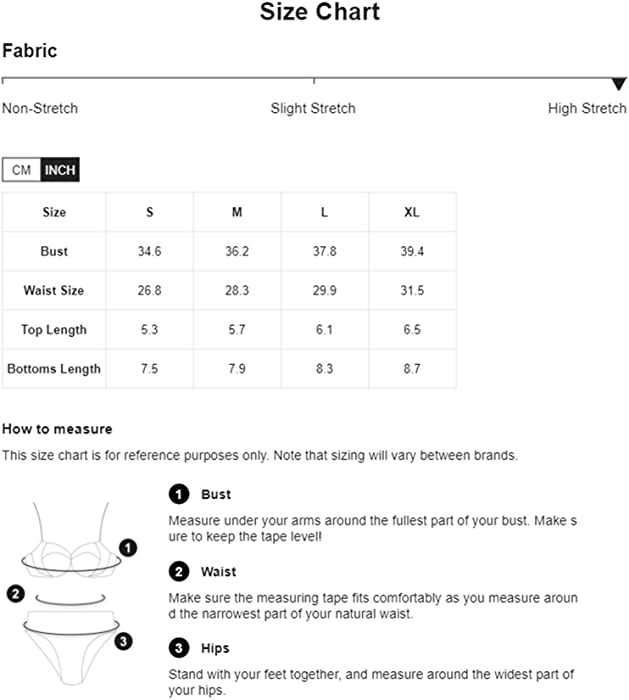
Task: Click the number 1 Bust icon in the list
Action: (x=179, y=494)
